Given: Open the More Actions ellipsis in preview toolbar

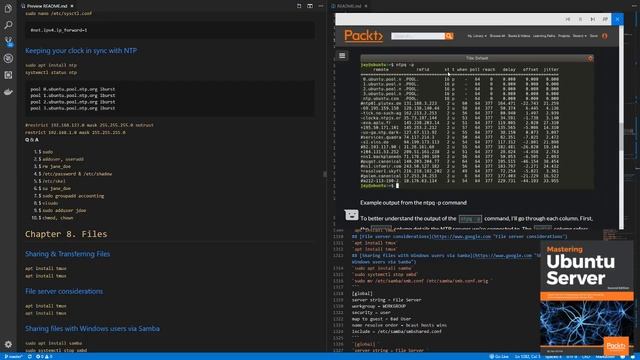Looking at the screenshot, I should (321, 6).
